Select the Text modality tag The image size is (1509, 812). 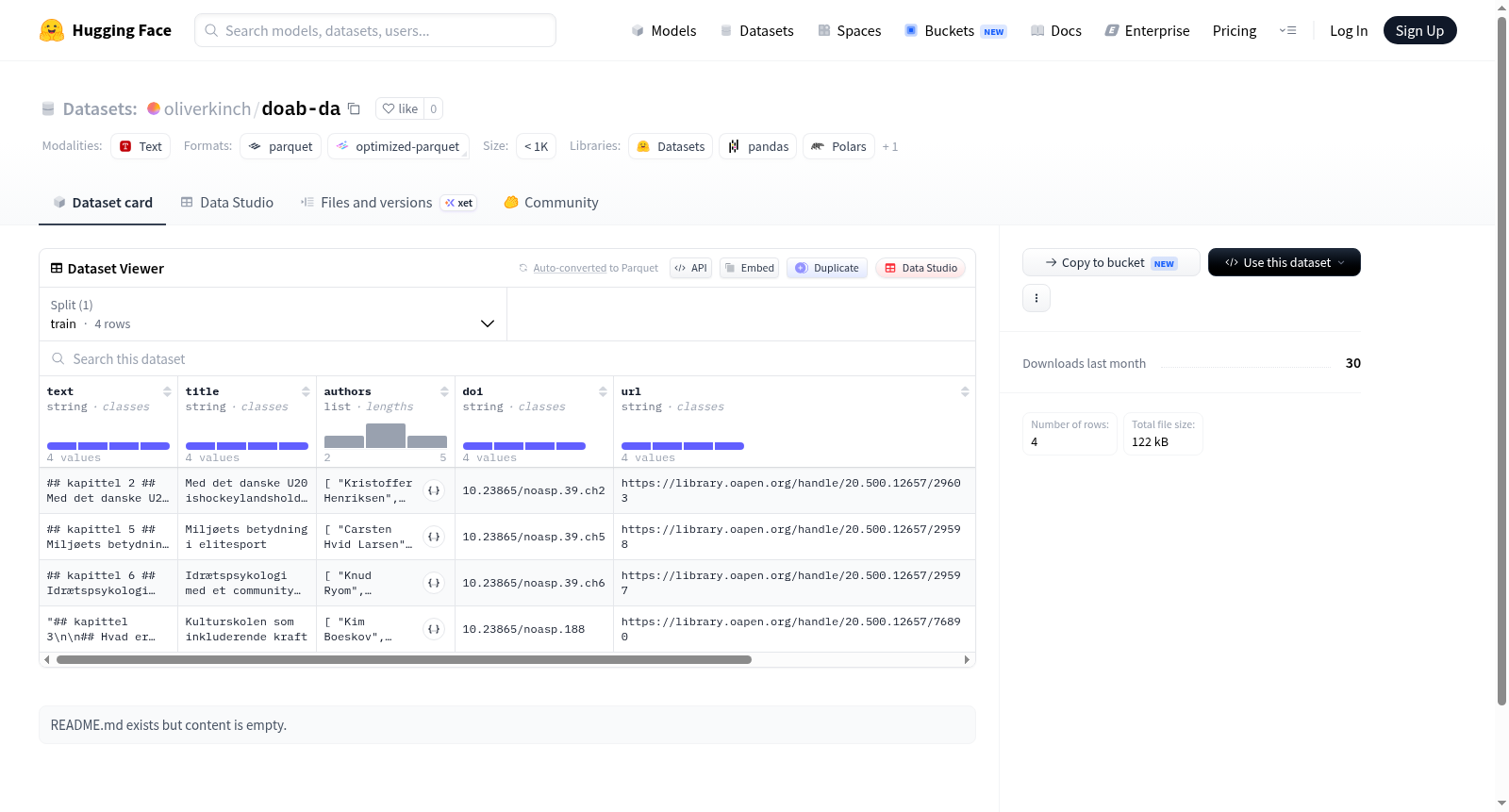click(x=141, y=146)
